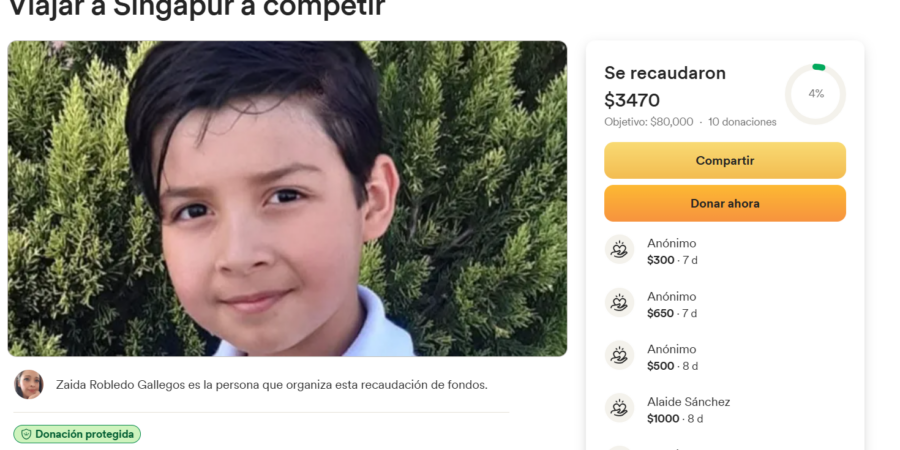The height and width of the screenshot is (450, 900).
Task: Click the shield icon in Donación protegida badge
Action: tap(26, 435)
